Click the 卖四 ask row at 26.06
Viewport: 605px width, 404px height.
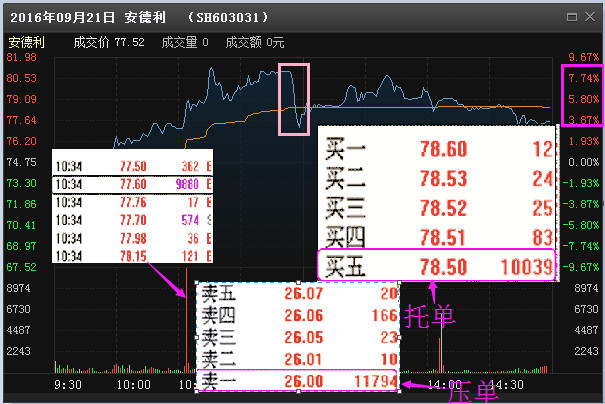pos(298,316)
